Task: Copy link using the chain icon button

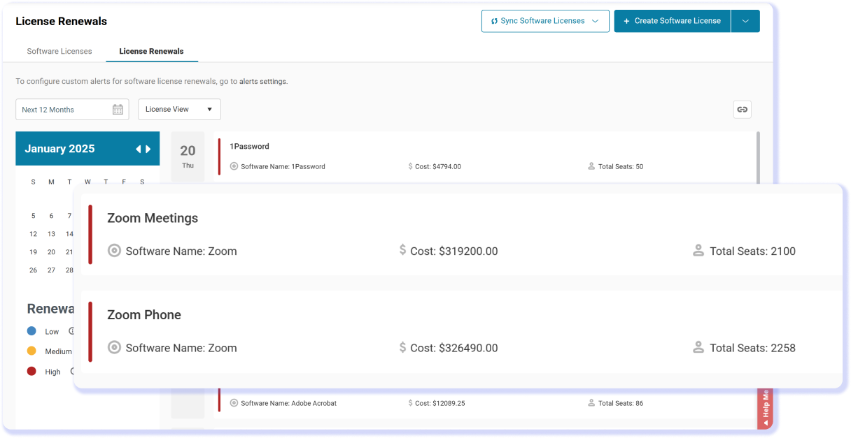Action: (x=742, y=109)
